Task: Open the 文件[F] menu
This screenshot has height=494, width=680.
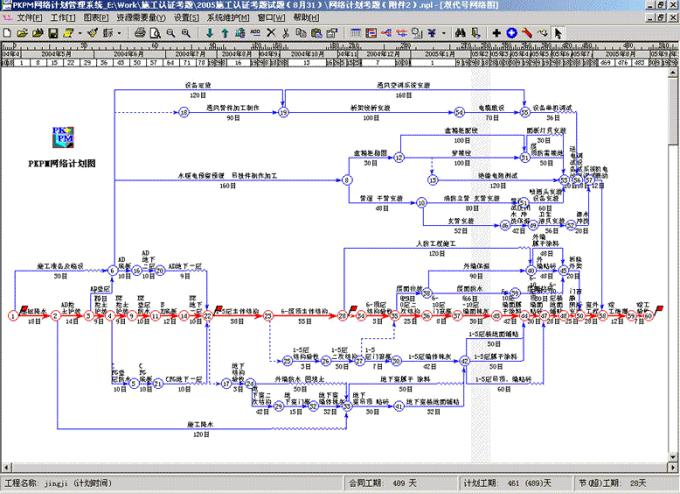Action: tap(29, 18)
